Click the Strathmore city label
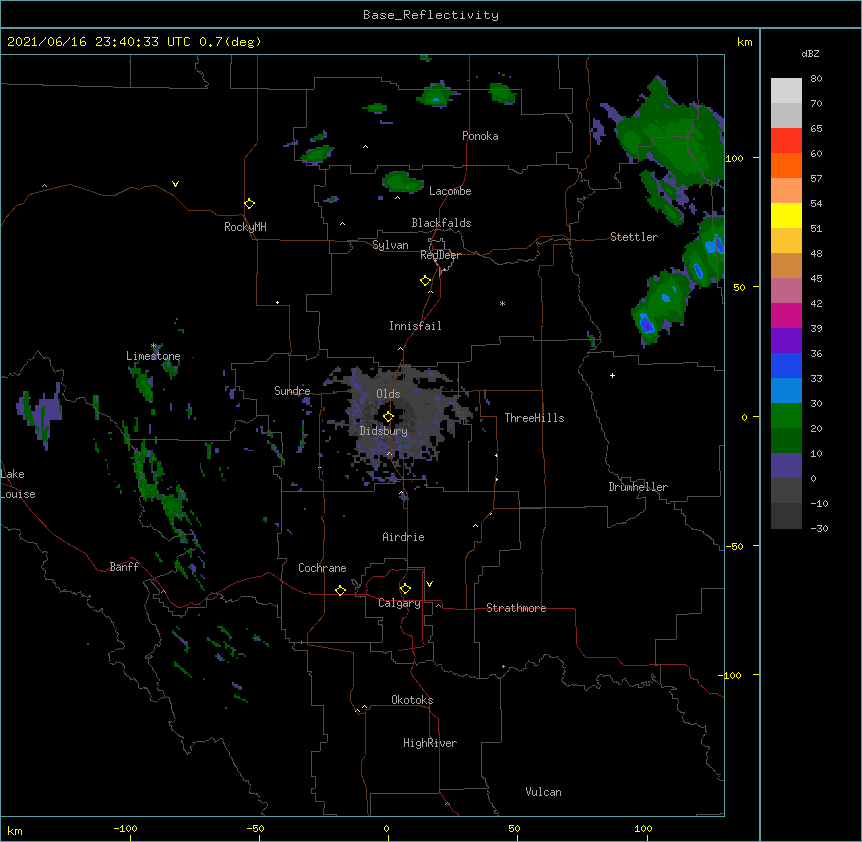862x842 pixels. point(516,608)
